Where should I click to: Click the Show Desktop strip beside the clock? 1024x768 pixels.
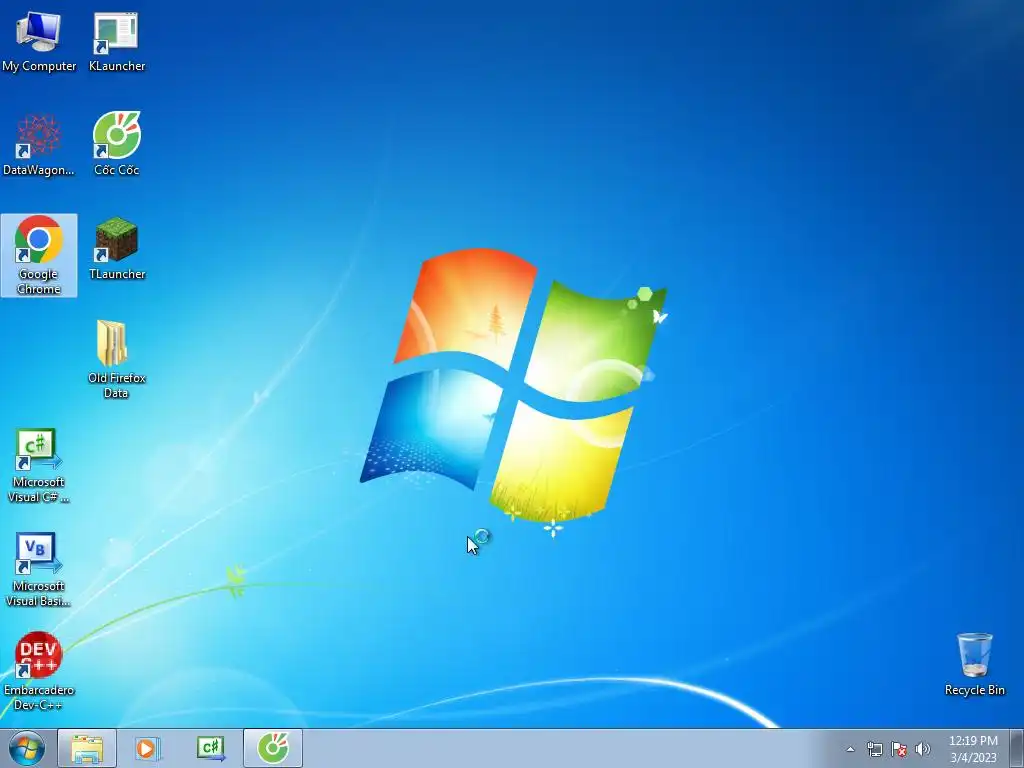(x=1017, y=748)
